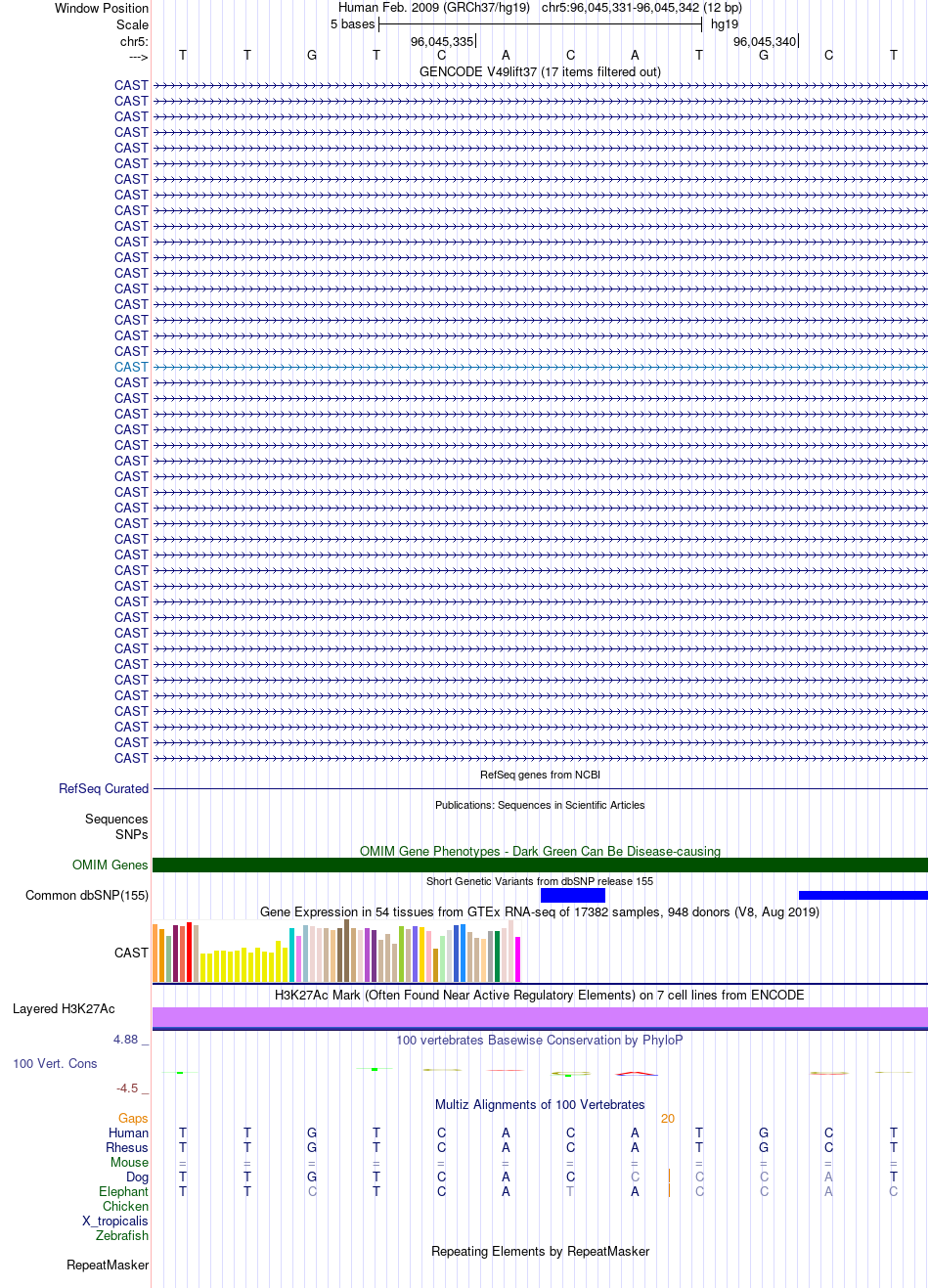Image resolution: width=929 pixels, height=1288 pixels.
Task: Click the purple H3K27Ac signal band
Action: point(540,1017)
